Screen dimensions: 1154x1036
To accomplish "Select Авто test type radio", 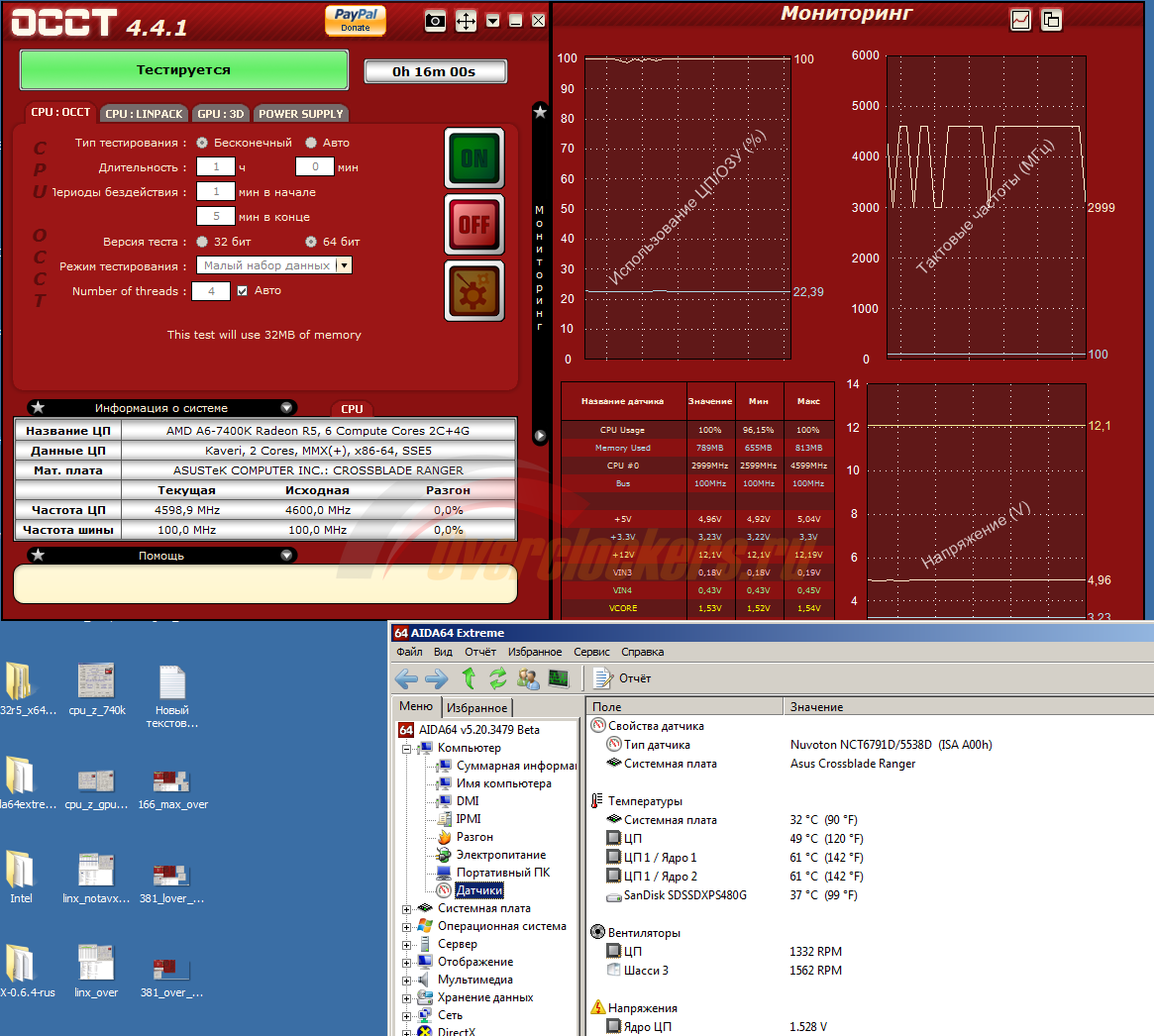I will 311,143.
